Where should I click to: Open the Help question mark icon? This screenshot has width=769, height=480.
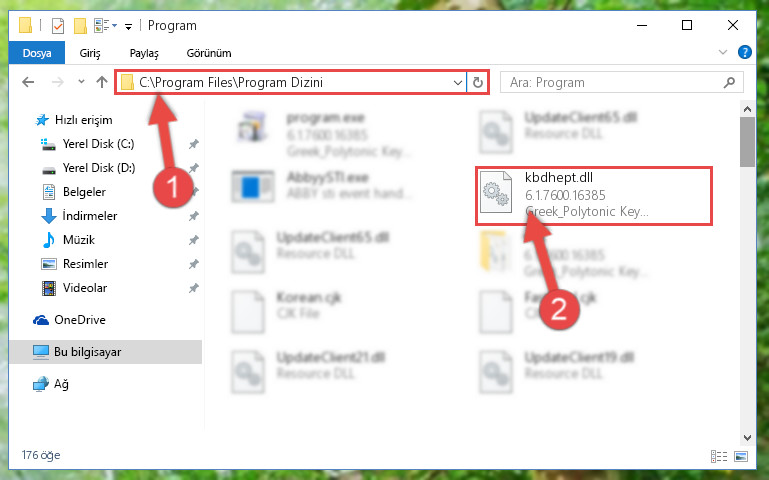pyautogui.click(x=744, y=52)
